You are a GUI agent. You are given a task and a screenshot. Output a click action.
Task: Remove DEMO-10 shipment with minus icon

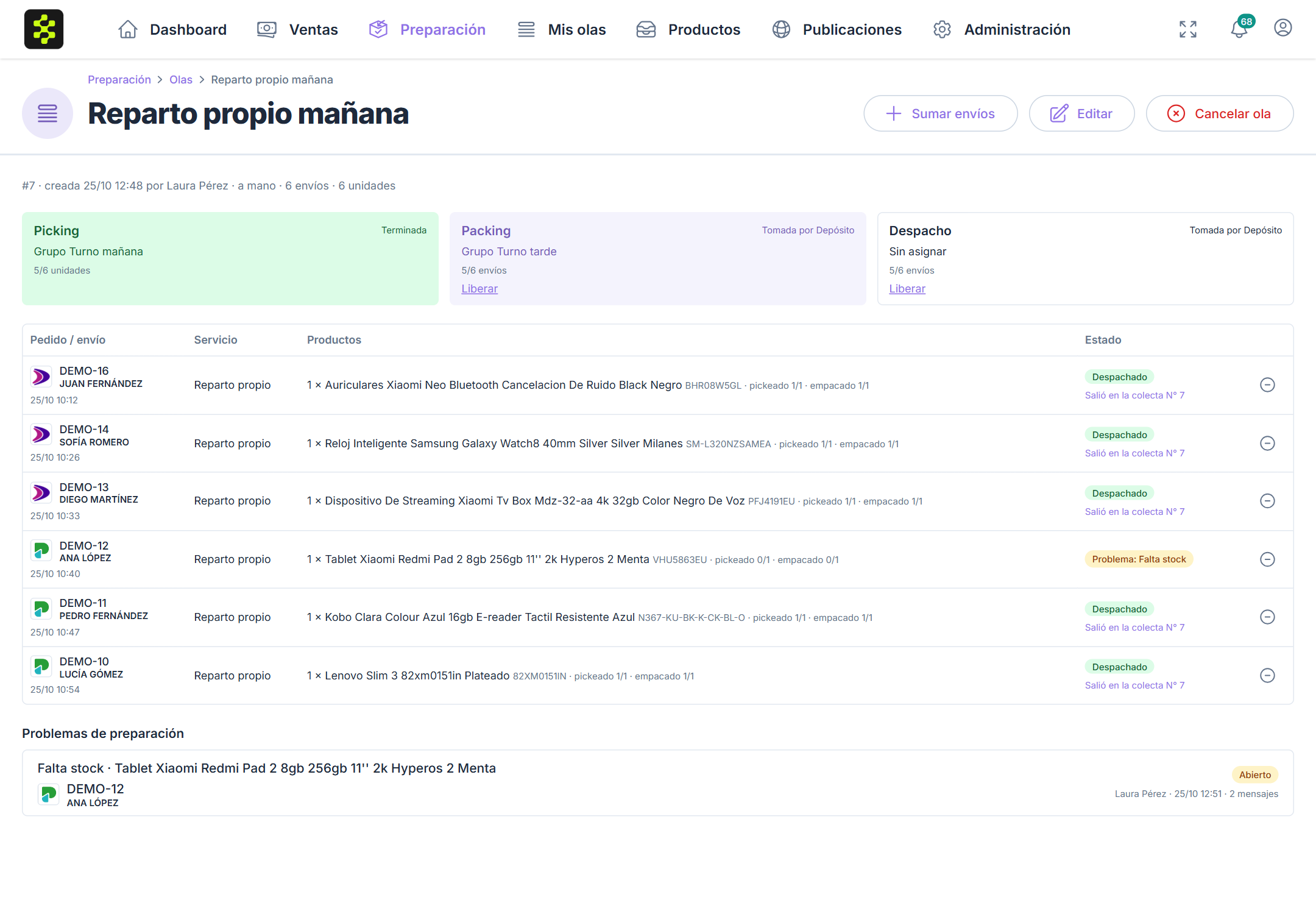[x=1267, y=675]
